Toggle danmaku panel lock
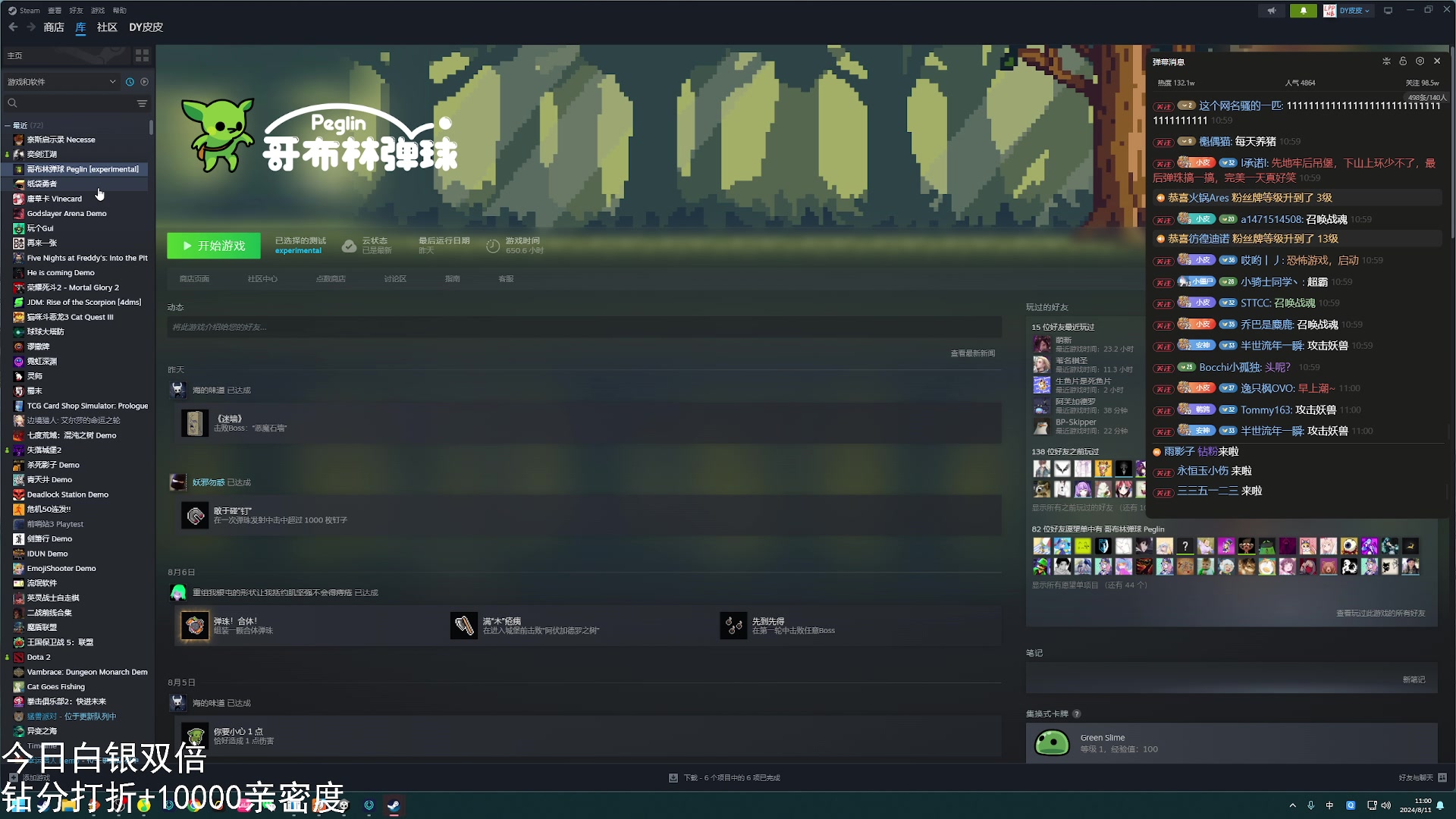 pos(1403,61)
